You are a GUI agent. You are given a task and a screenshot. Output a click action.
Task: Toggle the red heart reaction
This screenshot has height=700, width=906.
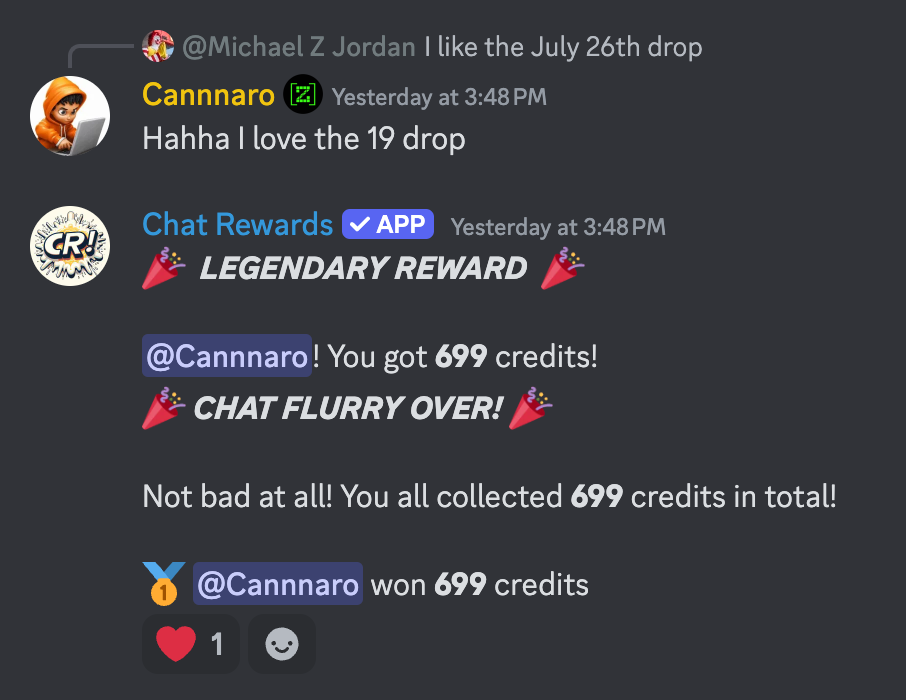click(191, 644)
